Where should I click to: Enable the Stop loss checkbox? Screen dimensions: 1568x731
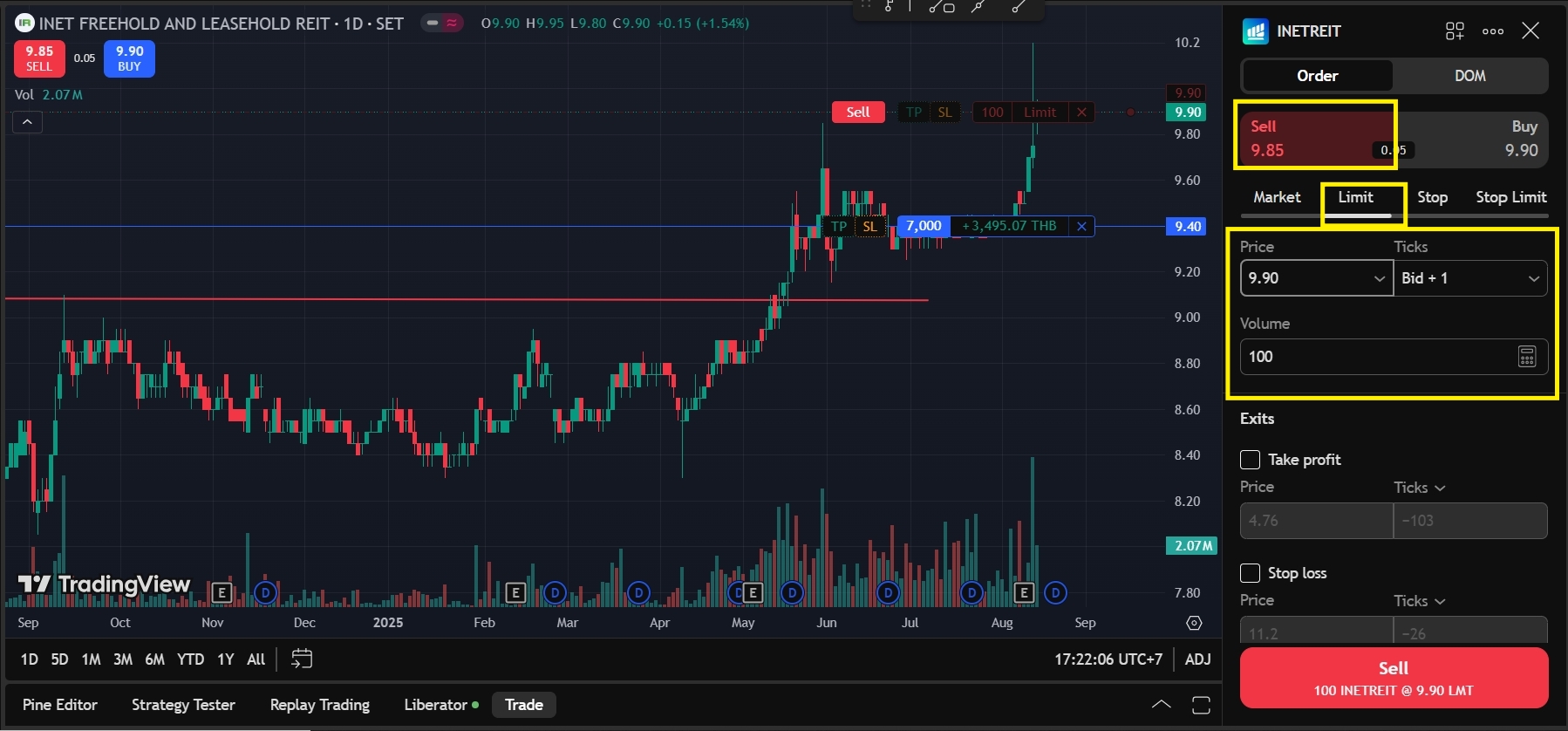tap(1250, 573)
